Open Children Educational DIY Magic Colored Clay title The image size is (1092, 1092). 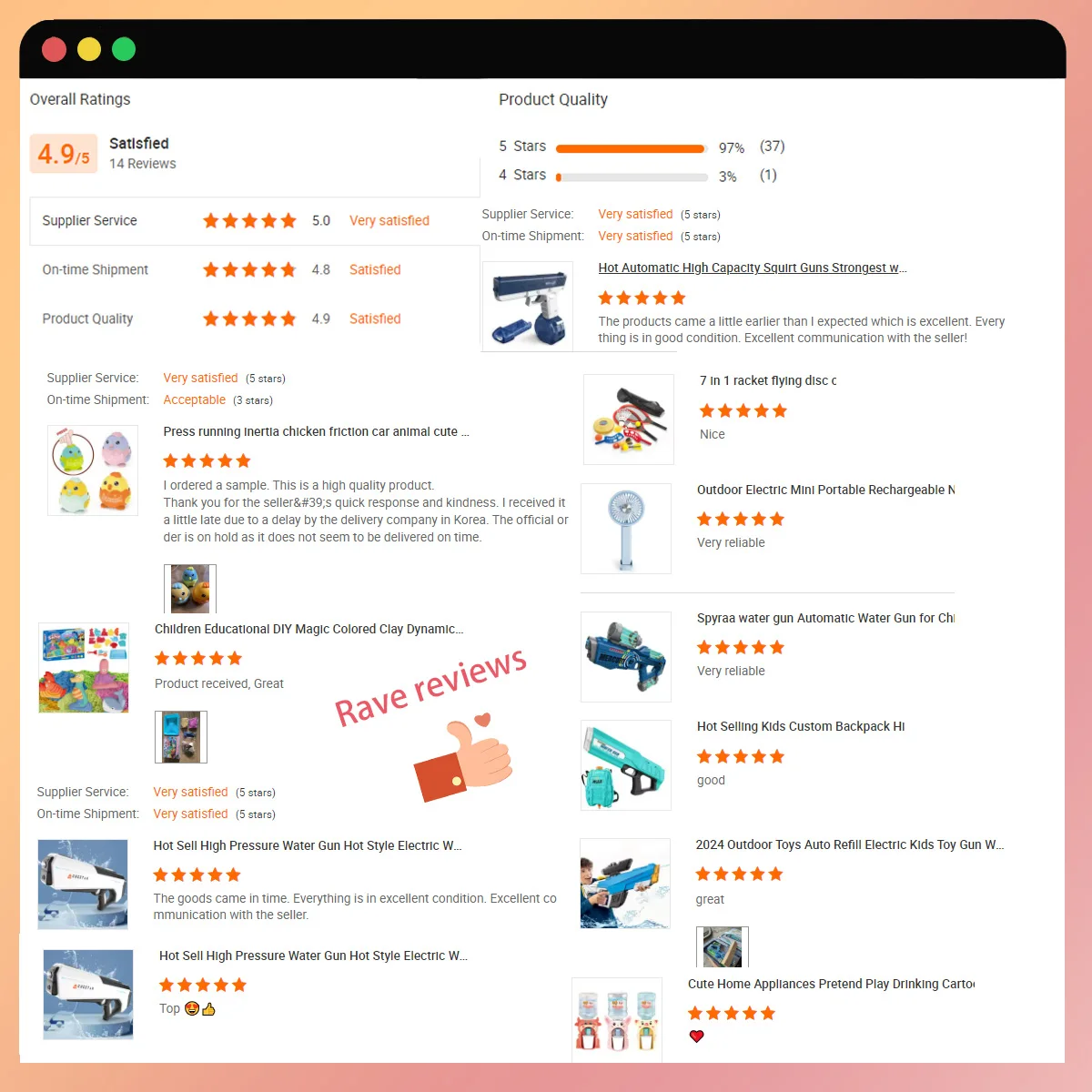(x=309, y=629)
